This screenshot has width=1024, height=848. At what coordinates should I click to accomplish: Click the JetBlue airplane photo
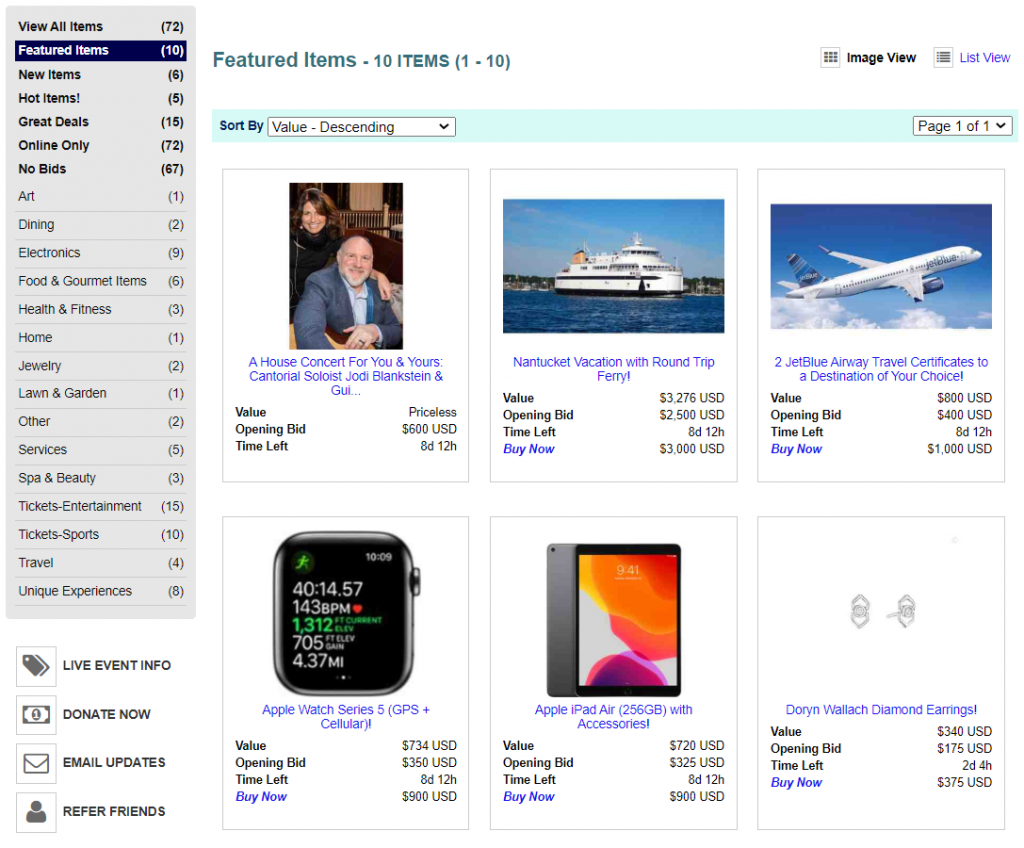pos(881,267)
